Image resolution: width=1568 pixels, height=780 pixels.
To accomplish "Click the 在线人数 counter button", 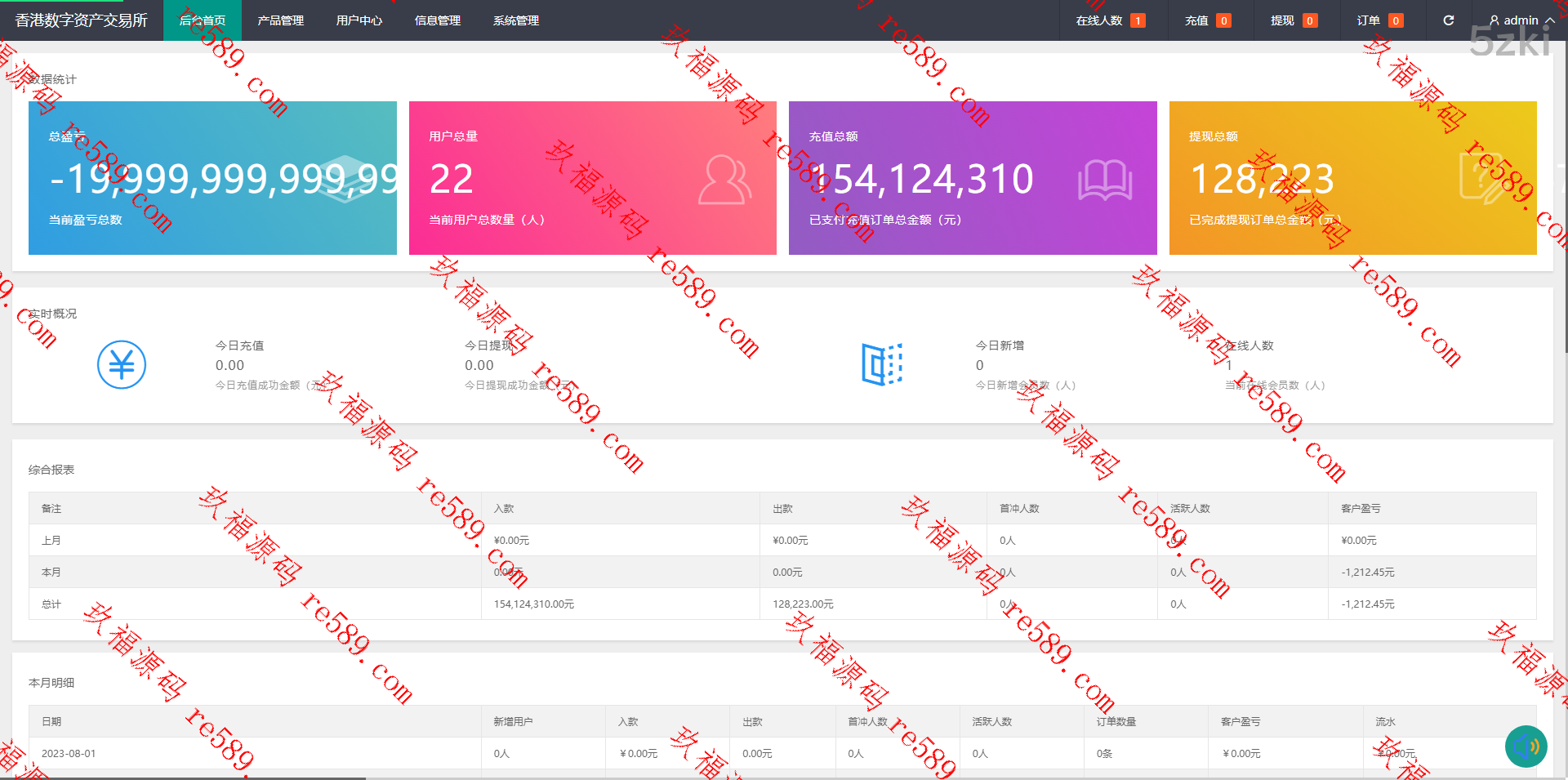I will [x=1110, y=20].
